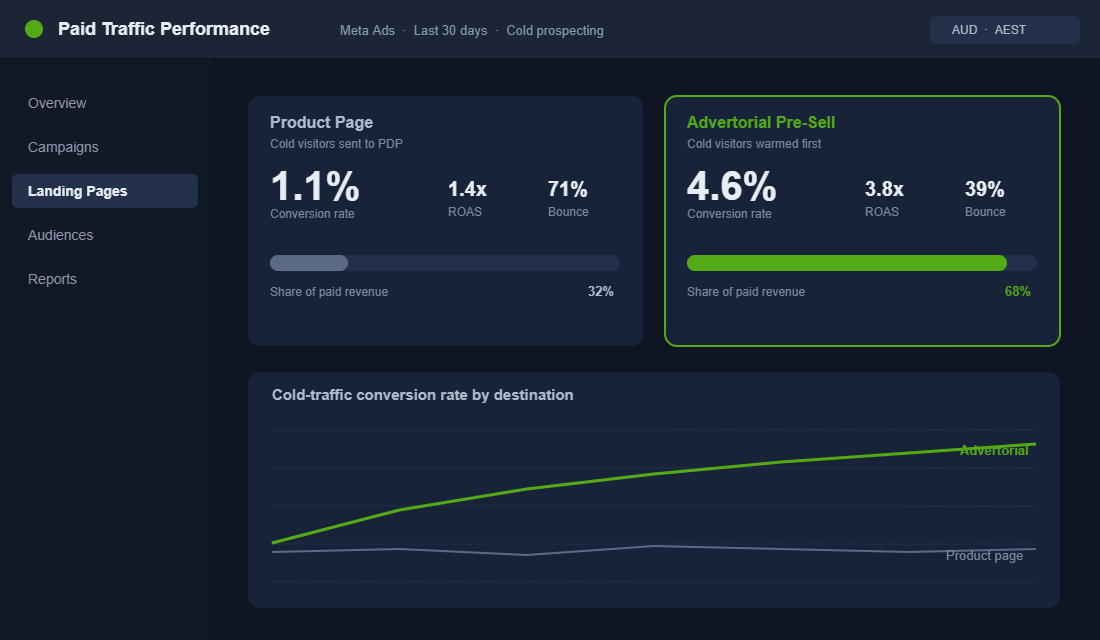Click the Product page line label in chart
The height and width of the screenshot is (640, 1100).
tap(984, 556)
